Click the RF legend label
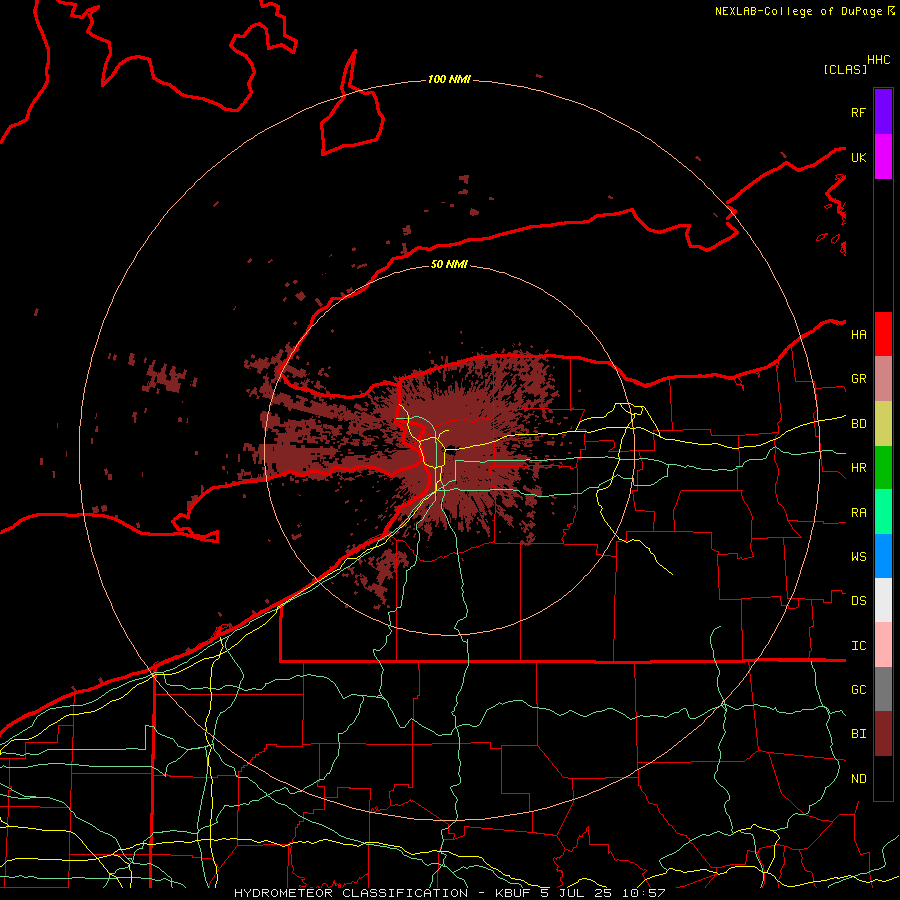Image resolution: width=900 pixels, height=900 pixels. point(859,112)
